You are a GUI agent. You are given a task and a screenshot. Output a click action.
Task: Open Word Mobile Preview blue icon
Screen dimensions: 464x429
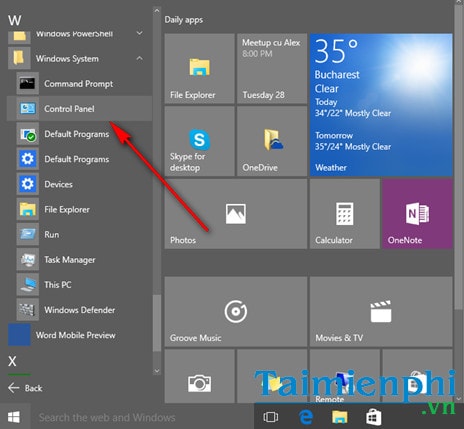(x=19, y=335)
